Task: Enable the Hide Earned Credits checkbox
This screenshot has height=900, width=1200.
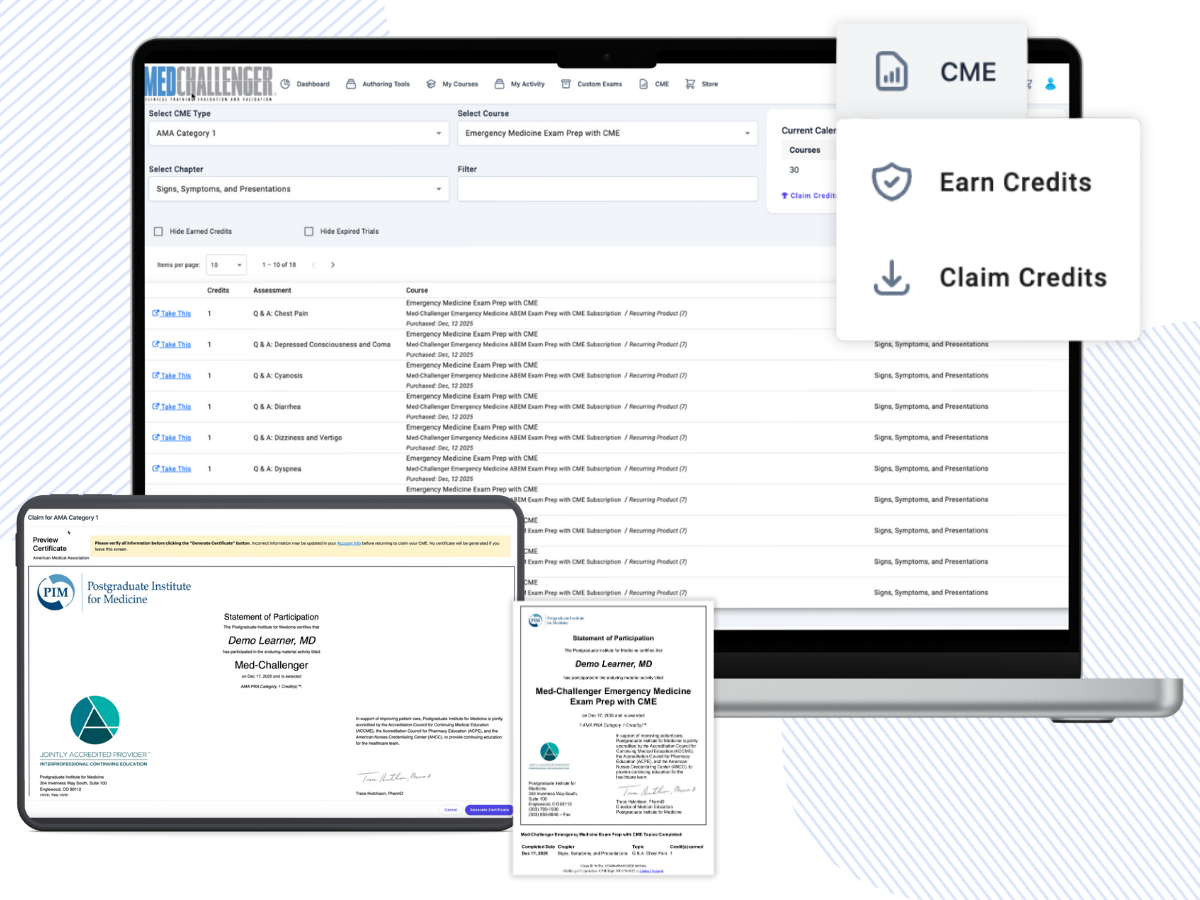Action: tap(157, 231)
